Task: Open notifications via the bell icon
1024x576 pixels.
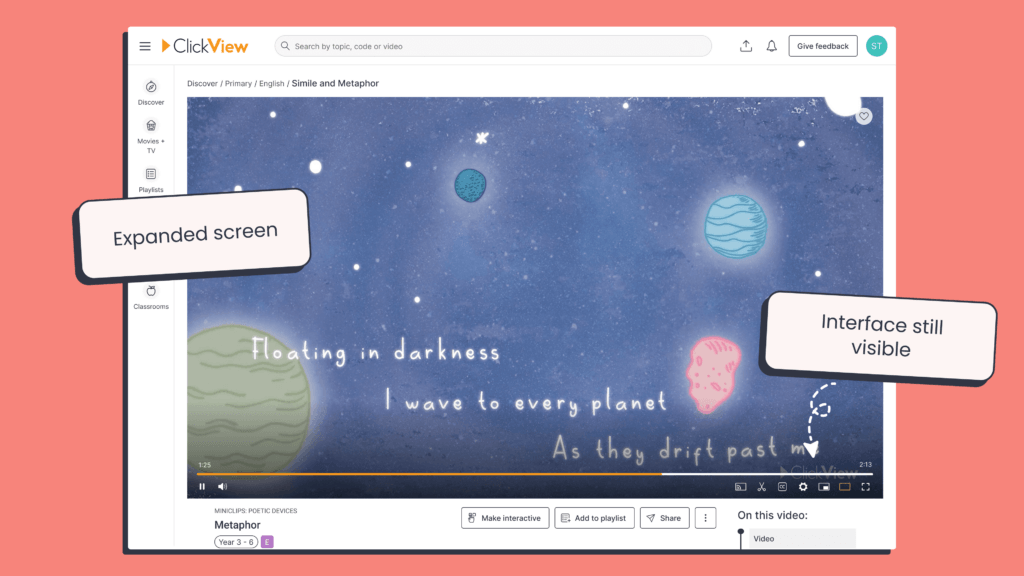Action: click(x=772, y=46)
